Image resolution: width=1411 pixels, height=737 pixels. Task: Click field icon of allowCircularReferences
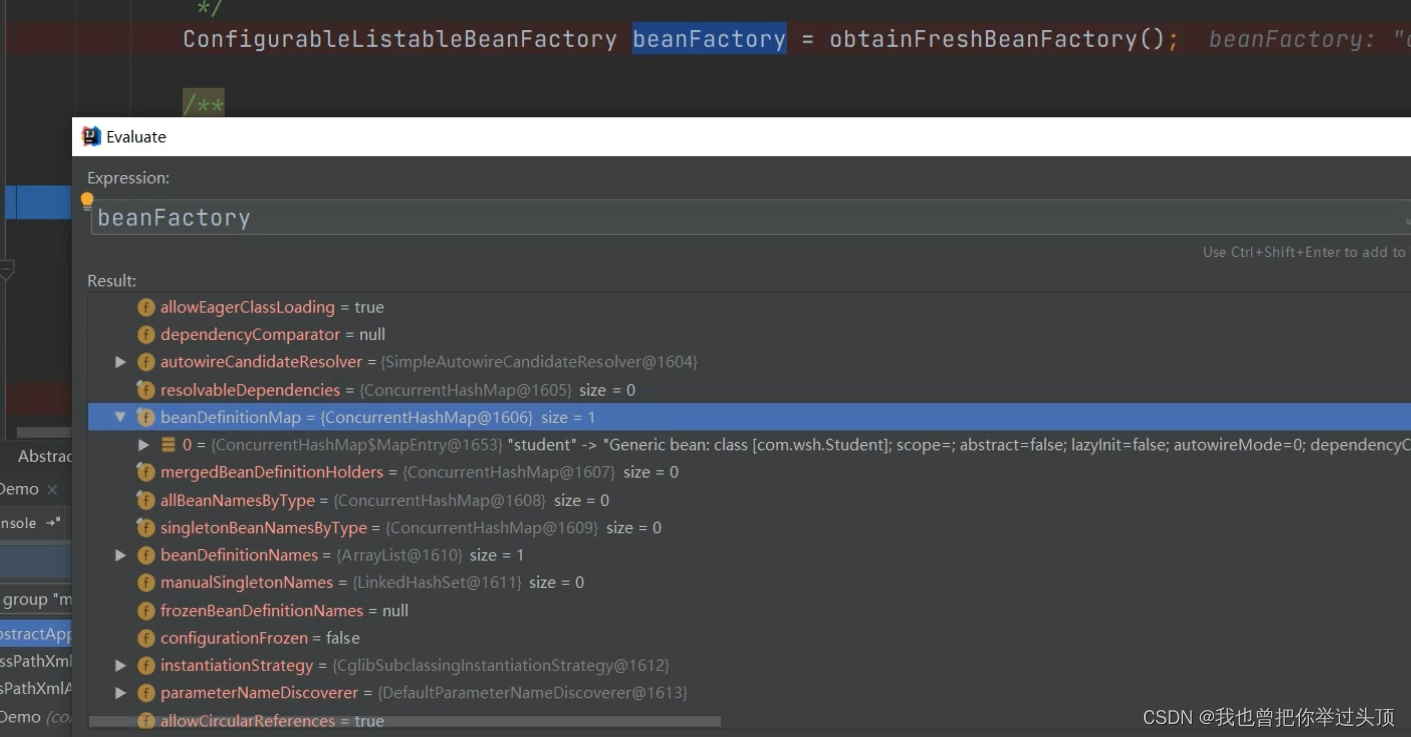pyautogui.click(x=146, y=720)
